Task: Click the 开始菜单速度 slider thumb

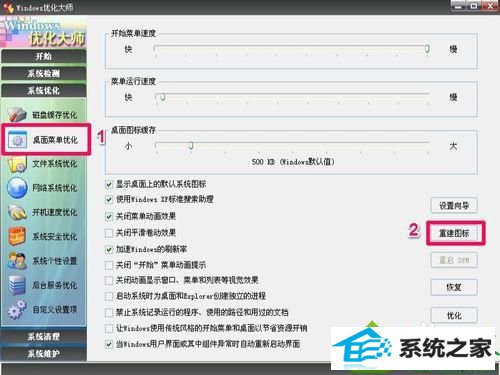Action: tap(427, 49)
